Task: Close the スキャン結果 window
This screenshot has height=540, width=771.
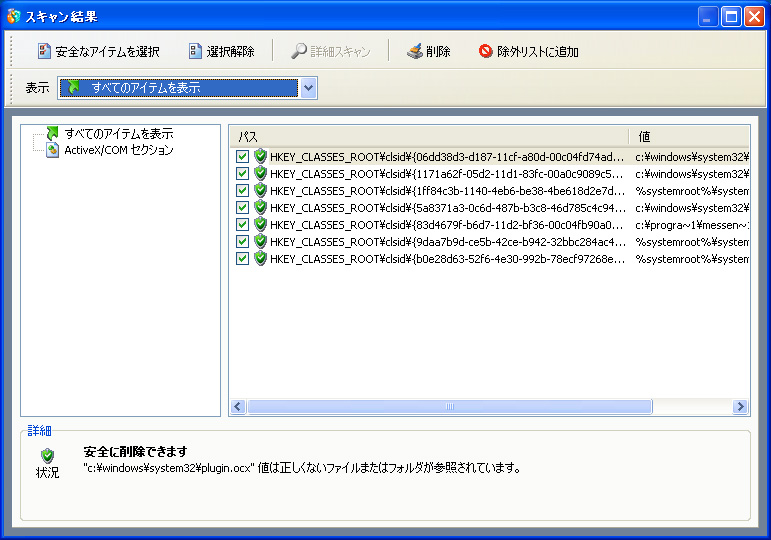Action: (754, 17)
